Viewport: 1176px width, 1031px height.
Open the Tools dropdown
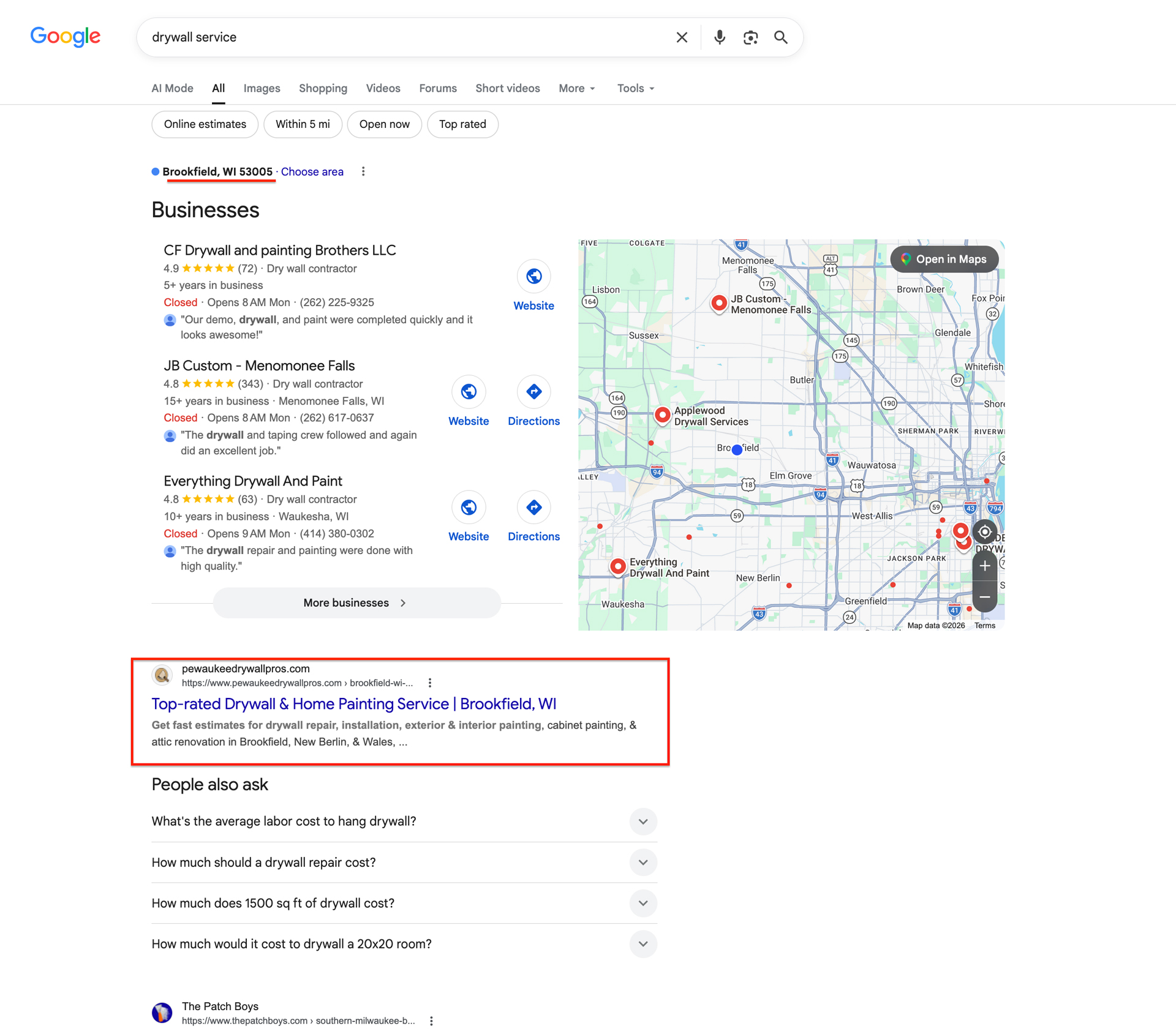(x=636, y=88)
